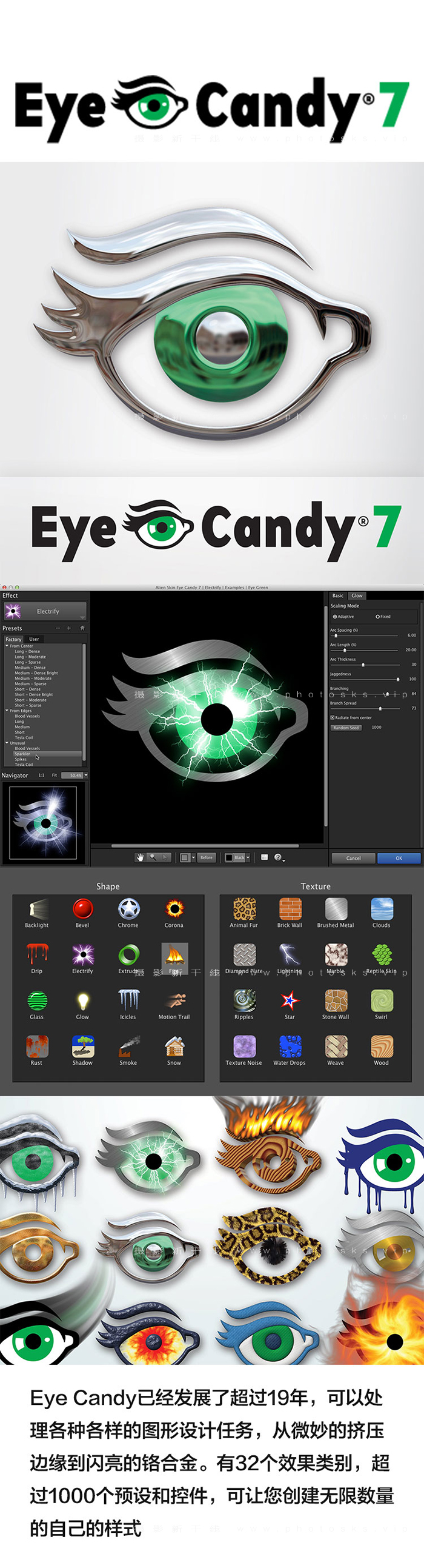
Task: Select the Icicles effect icon
Action: pos(128,1000)
